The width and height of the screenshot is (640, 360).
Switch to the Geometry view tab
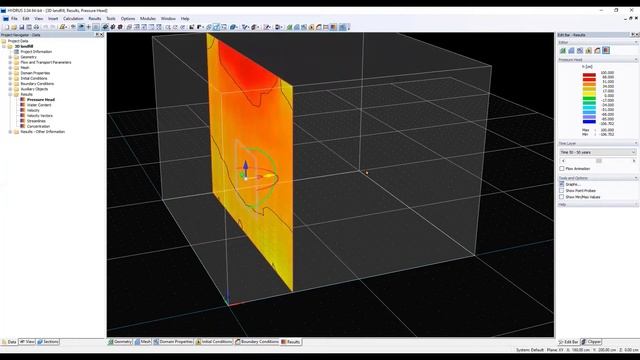(120, 342)
